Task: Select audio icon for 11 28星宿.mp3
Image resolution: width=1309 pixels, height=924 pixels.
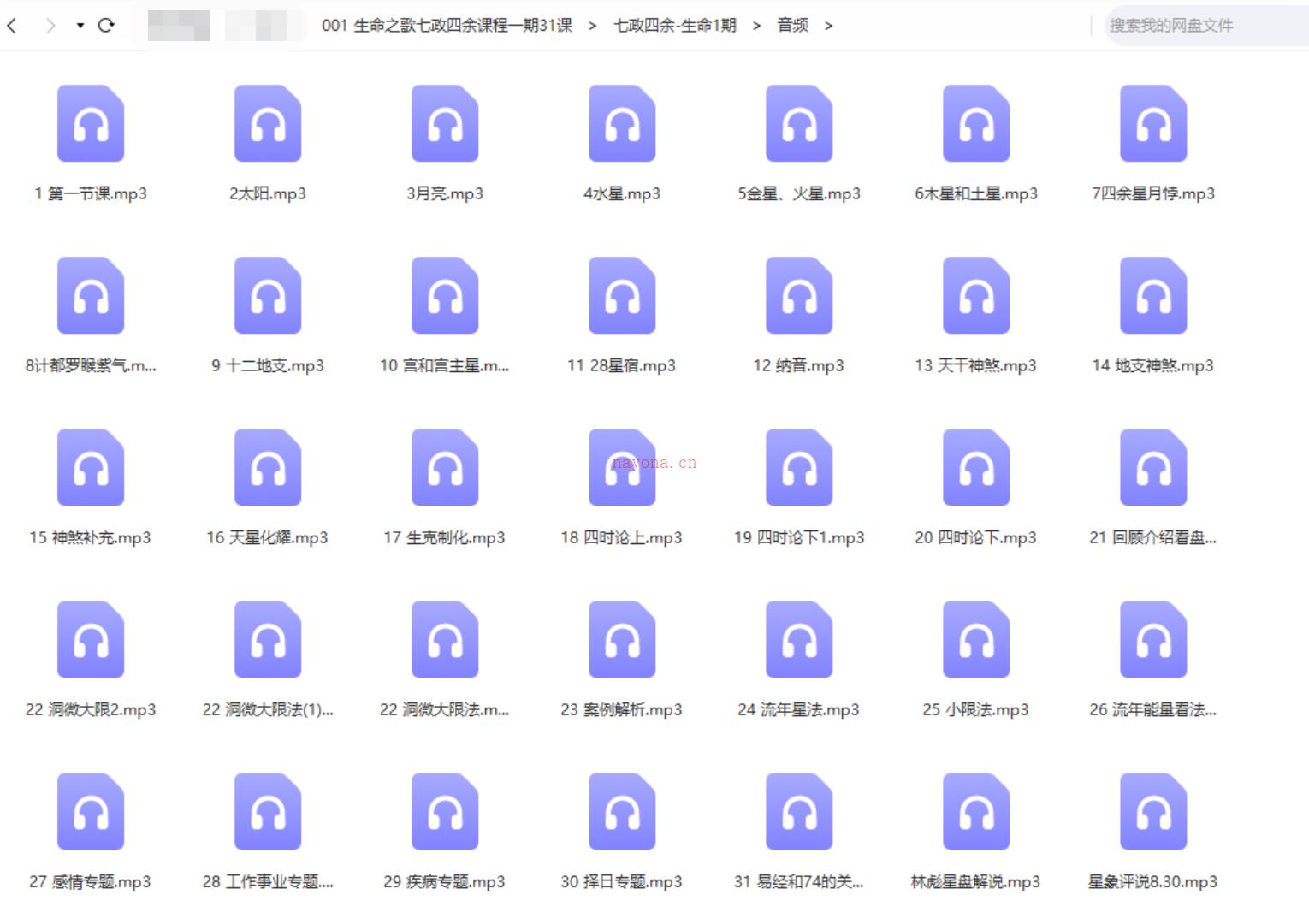Action: pos(622,295)
